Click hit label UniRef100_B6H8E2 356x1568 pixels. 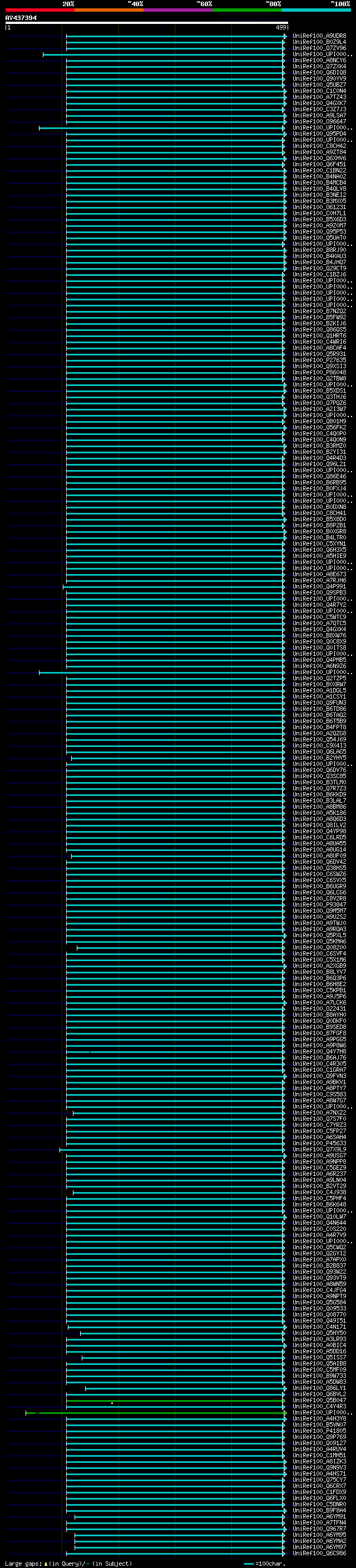pyautogui.click(x=319, y=985)
